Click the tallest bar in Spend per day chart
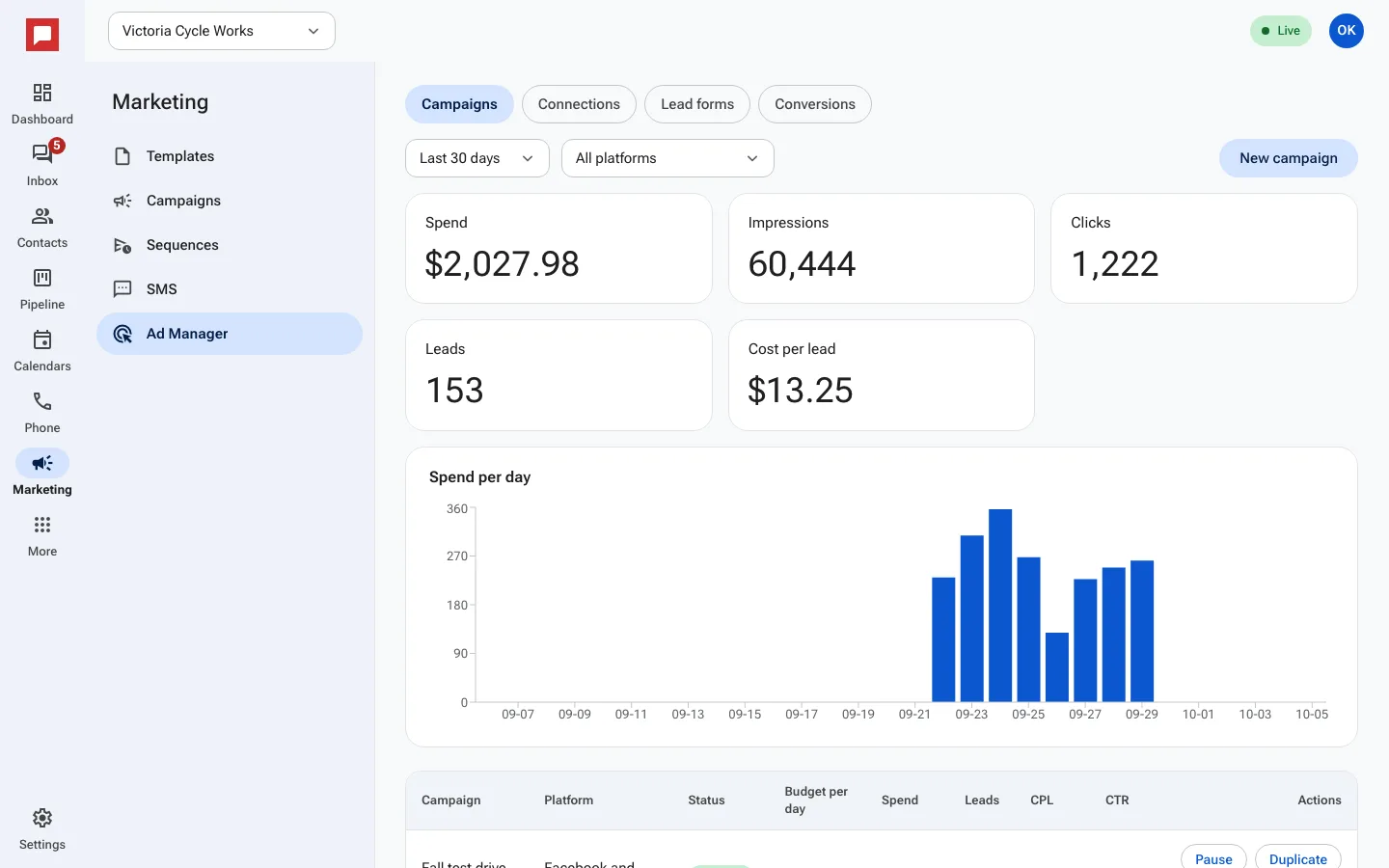This screenshot has width=1389, height=868. coord(1000,606)
